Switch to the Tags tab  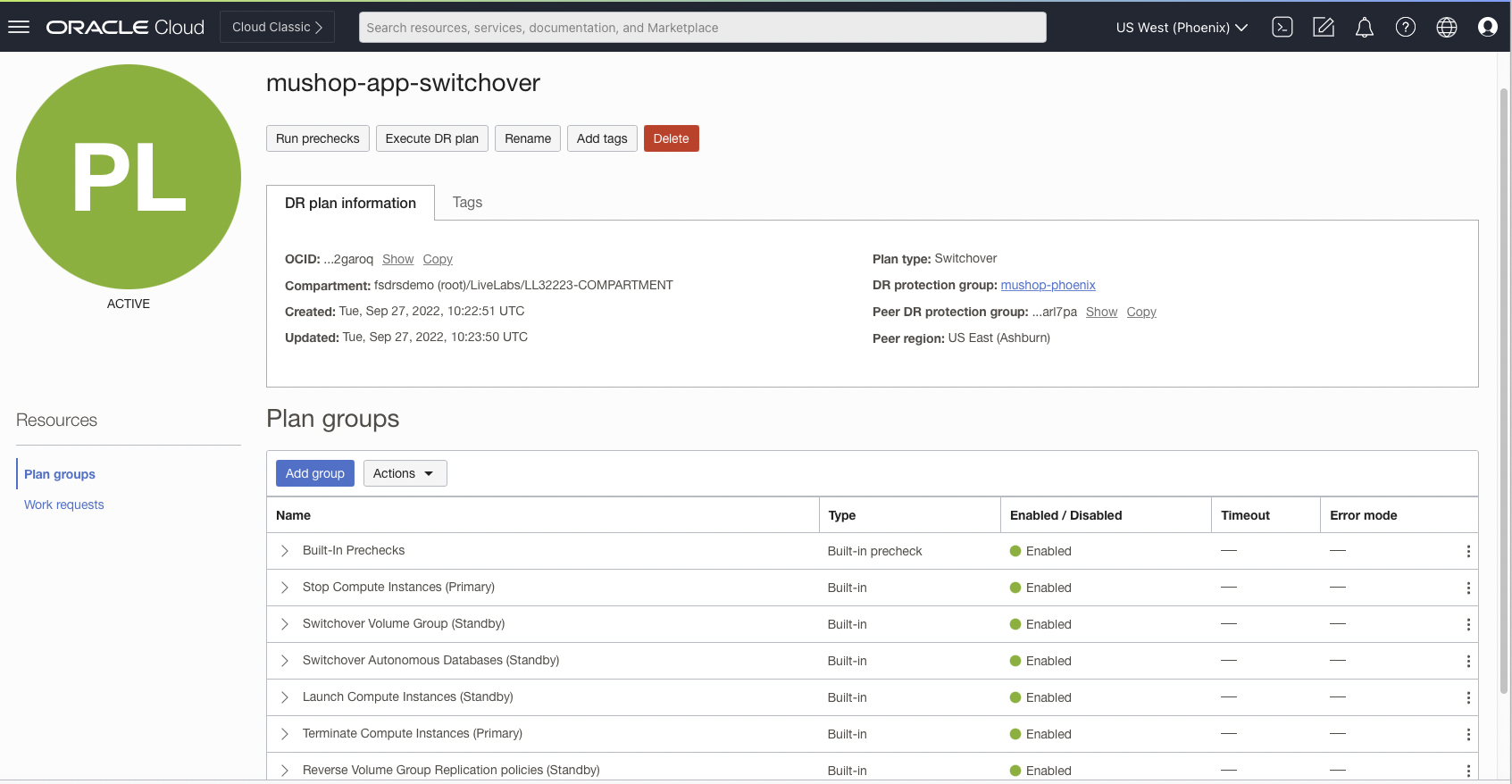(467, 203)
